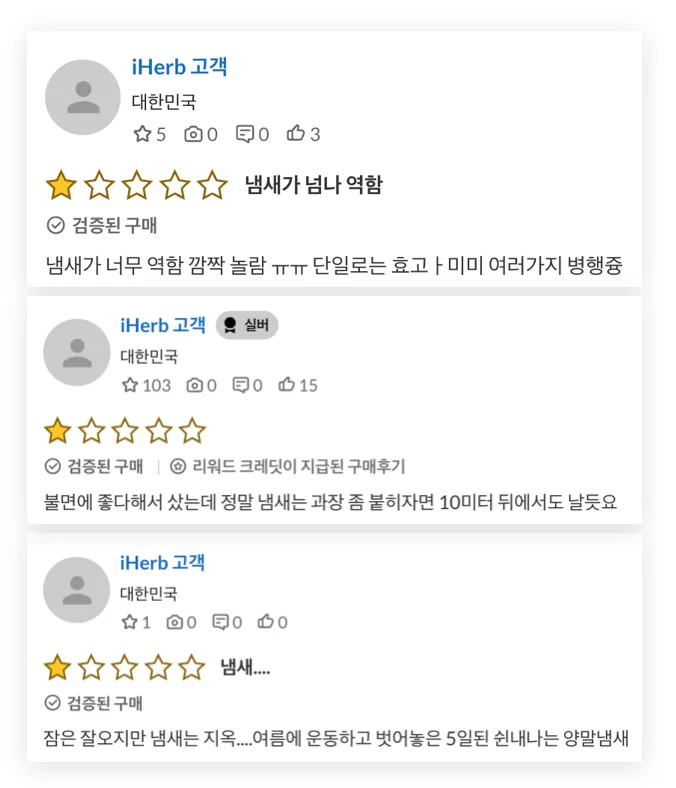Click the second review's profile avatar
The width and height of the screenshot is (676, 788).
76,353
